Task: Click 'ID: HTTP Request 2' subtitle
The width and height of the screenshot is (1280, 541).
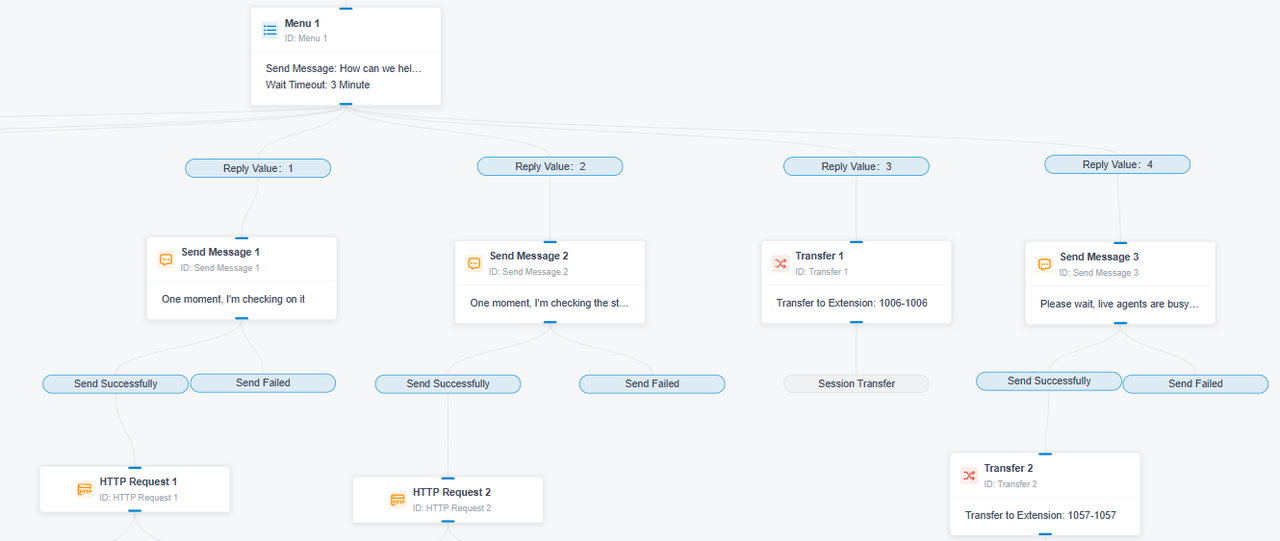Action: [x=452, y=508]
